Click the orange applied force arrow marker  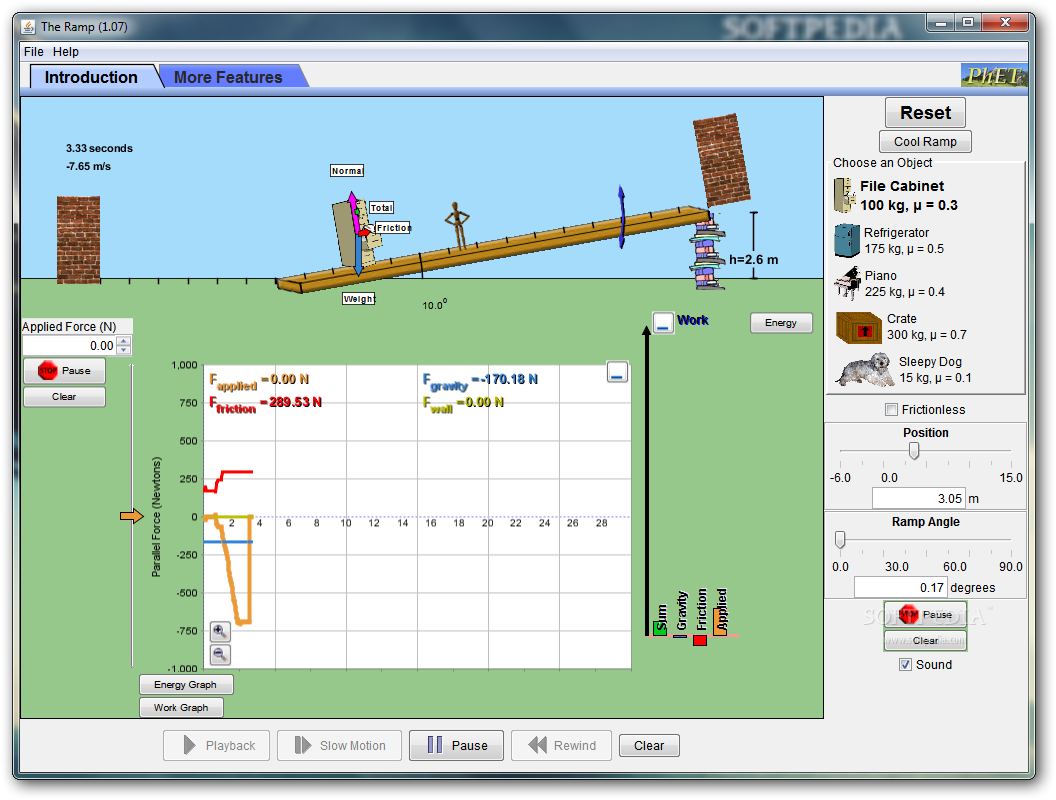[132, 516]
